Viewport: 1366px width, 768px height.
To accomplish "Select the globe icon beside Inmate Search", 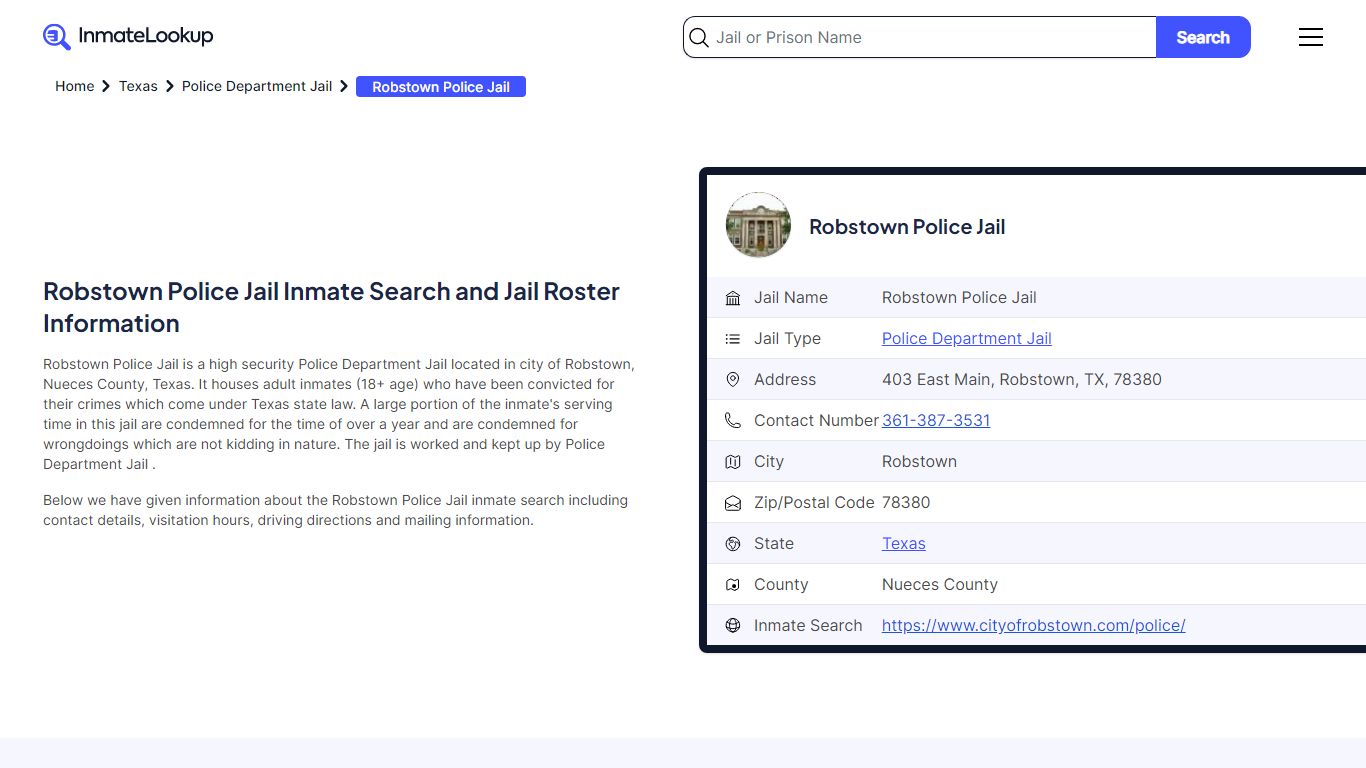I will 733,625.
